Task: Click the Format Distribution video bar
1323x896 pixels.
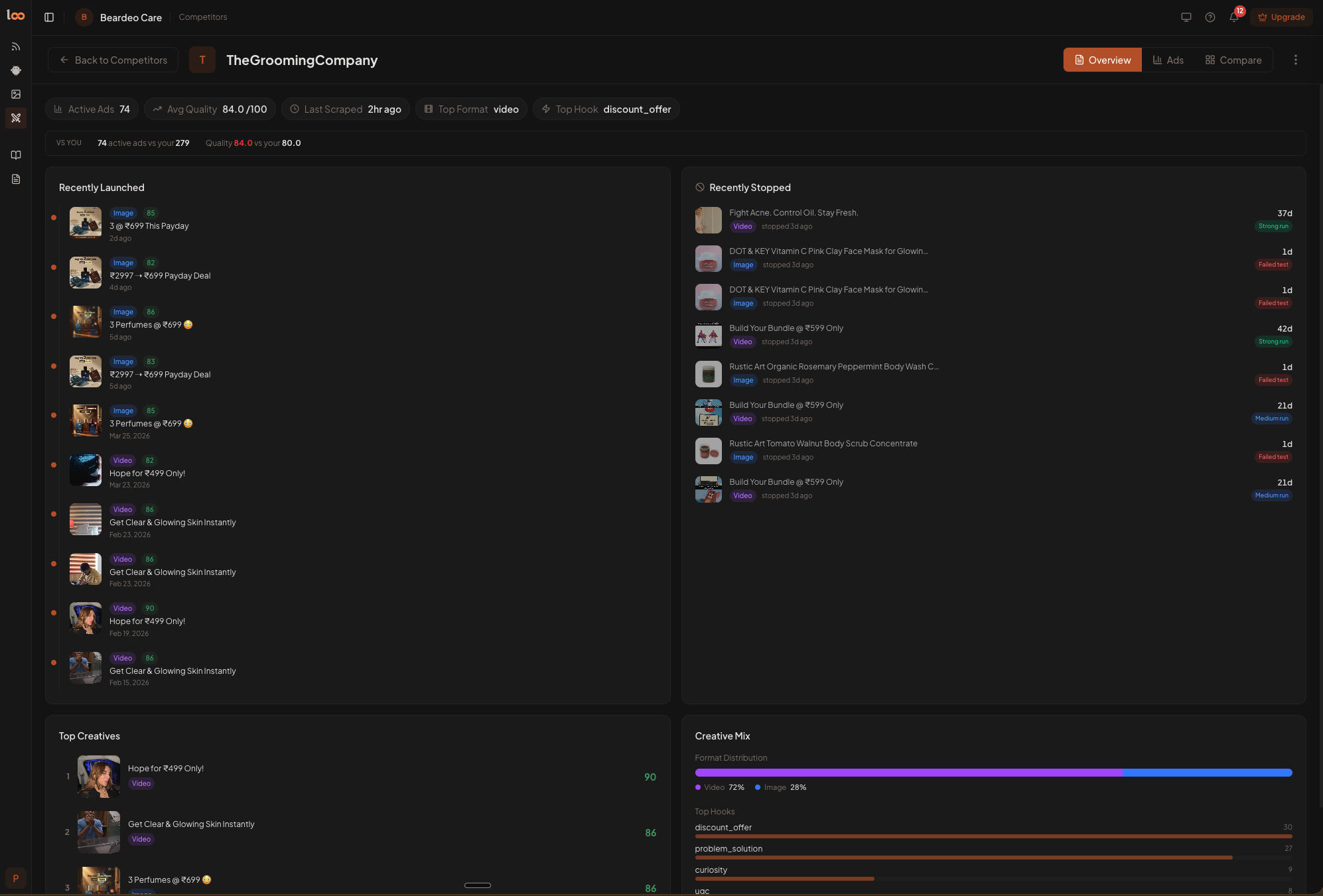Action: point(908,773)
